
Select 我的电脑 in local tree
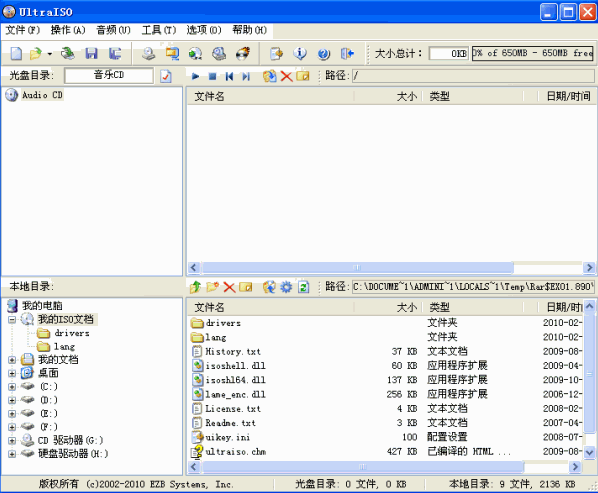coord(42,305)
